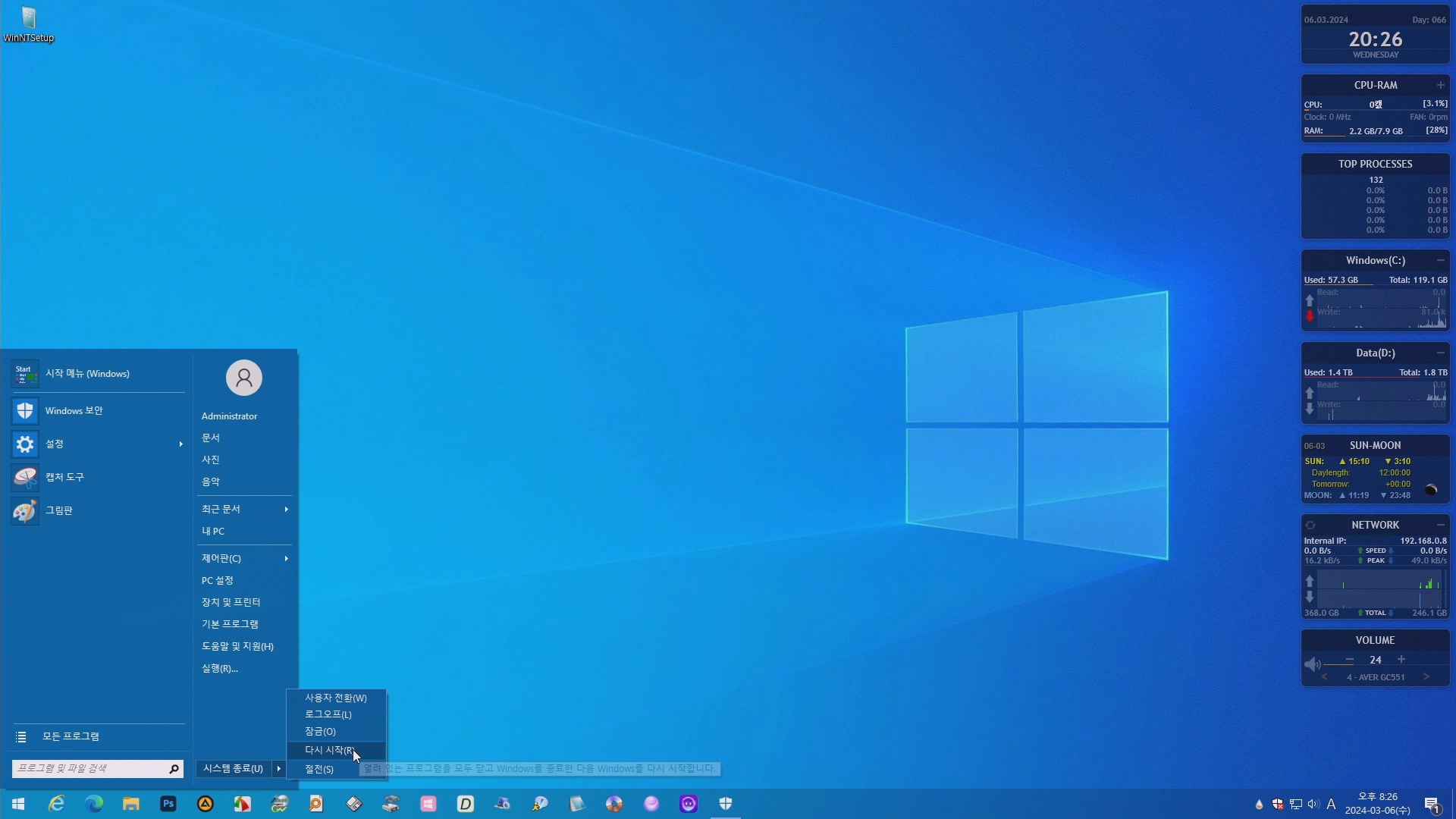Viewport: 1456px width, 819px height.
Task: Expand the 설정 submenu arrow
Action: point(180,444)
